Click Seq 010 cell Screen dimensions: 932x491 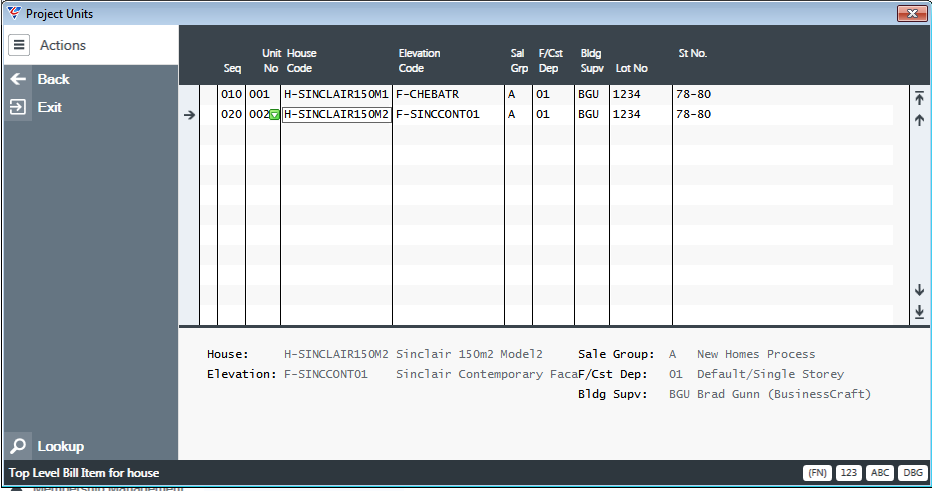pos(231,94)
